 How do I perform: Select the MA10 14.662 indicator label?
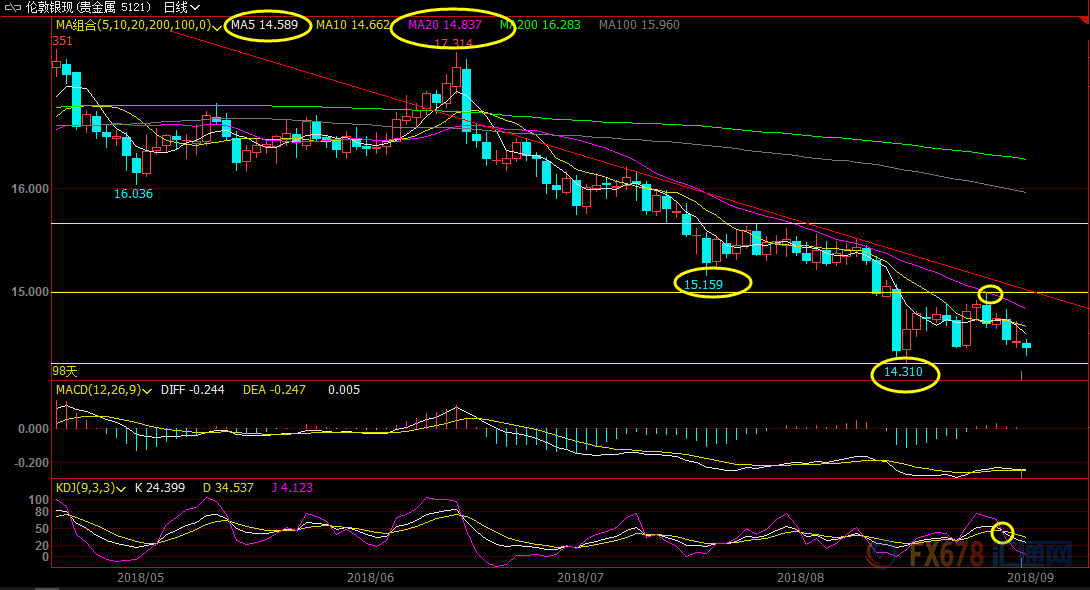(x=349, y=25)
